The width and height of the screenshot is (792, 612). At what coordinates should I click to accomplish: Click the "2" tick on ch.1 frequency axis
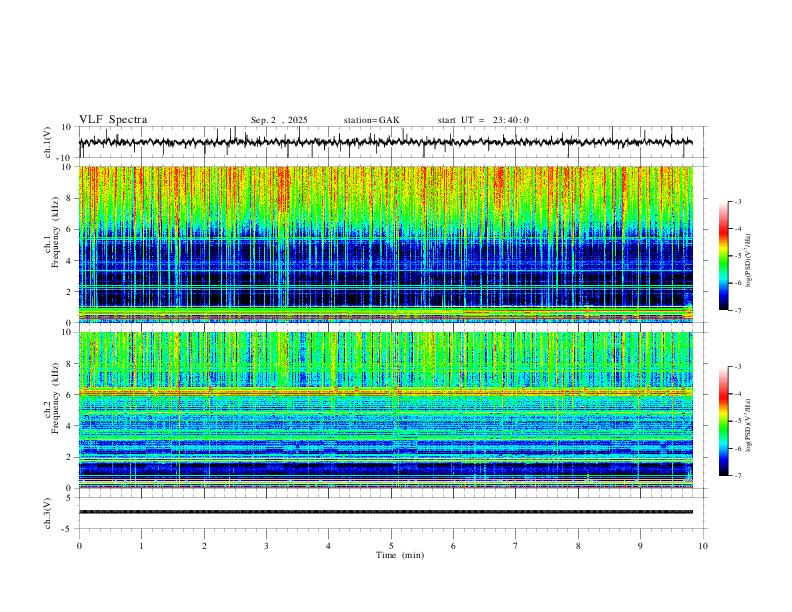click(x=70, y=291)
